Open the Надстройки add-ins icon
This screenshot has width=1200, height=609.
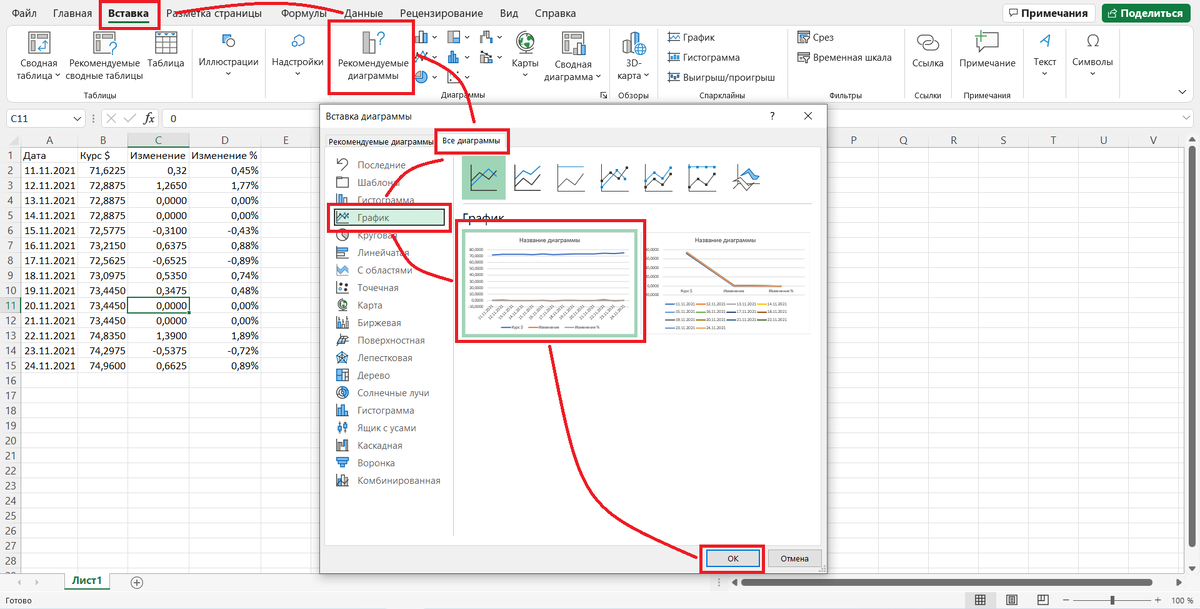(298, 41)
